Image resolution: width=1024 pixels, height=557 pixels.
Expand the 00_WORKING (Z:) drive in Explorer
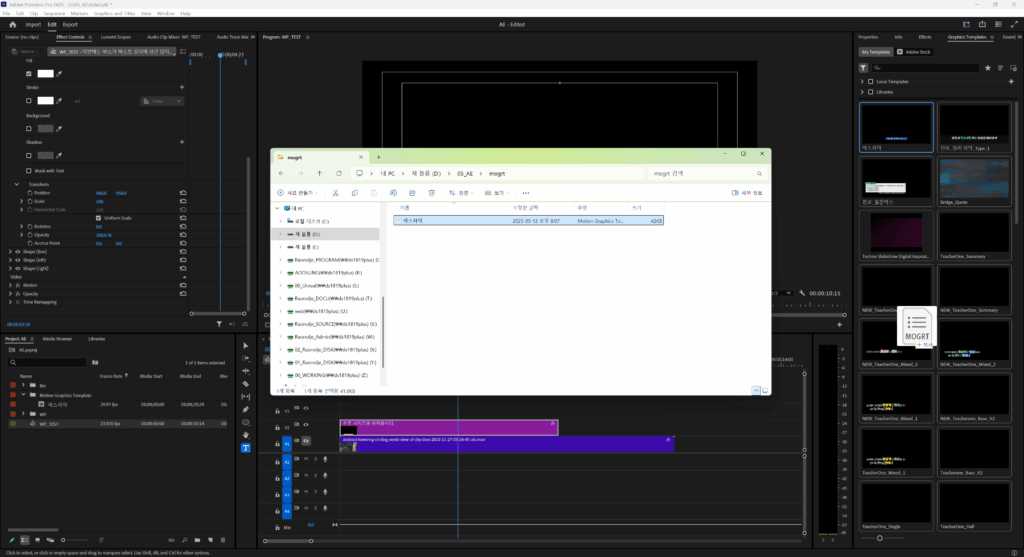click(281, 375)
